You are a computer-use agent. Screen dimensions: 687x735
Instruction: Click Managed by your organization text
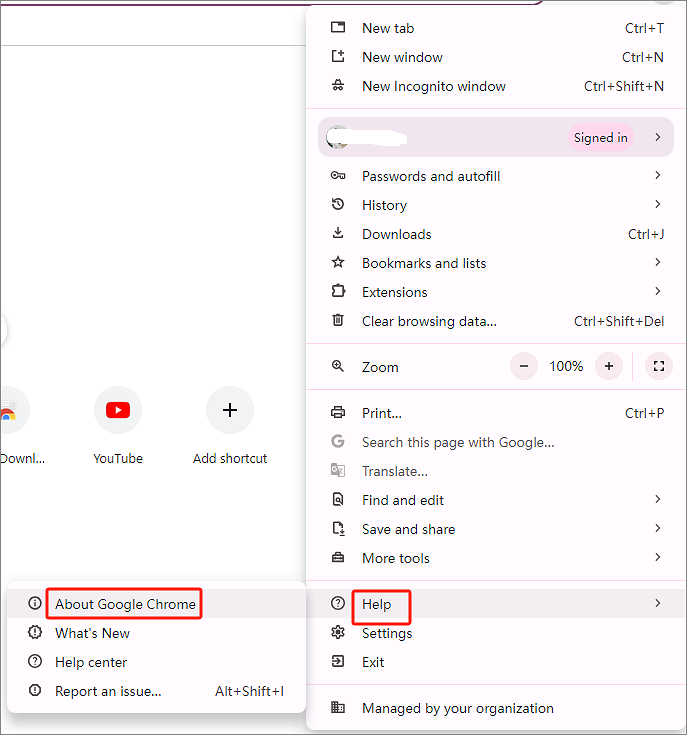pos(458,708)
